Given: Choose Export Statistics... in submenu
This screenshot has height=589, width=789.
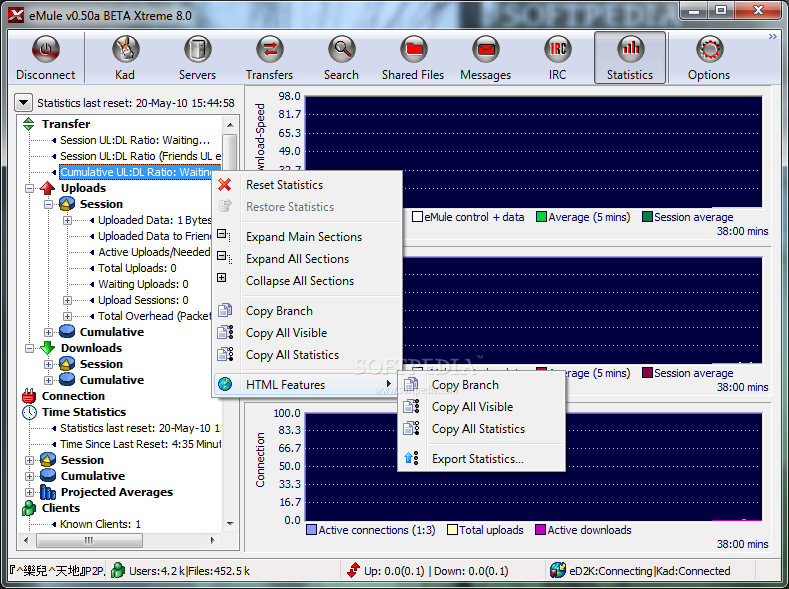Looking at the screenshot, I should pos(482,459).
